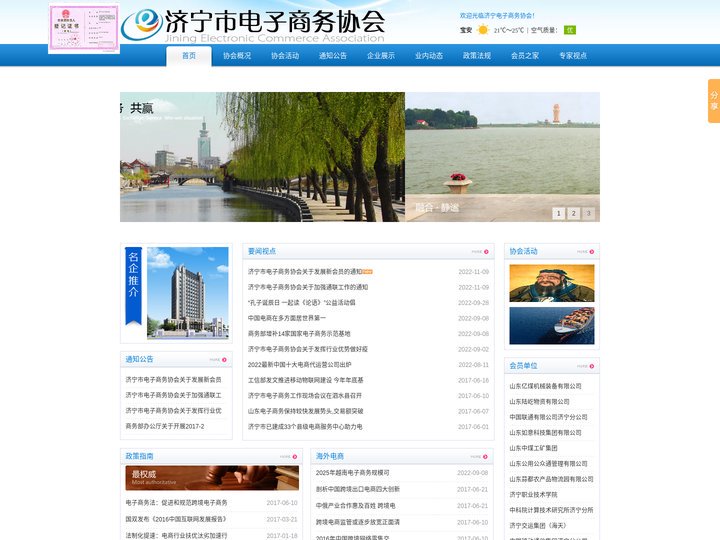Open the registration certificate image
Viewport: 720px width, 540px height.
point(84,28)
